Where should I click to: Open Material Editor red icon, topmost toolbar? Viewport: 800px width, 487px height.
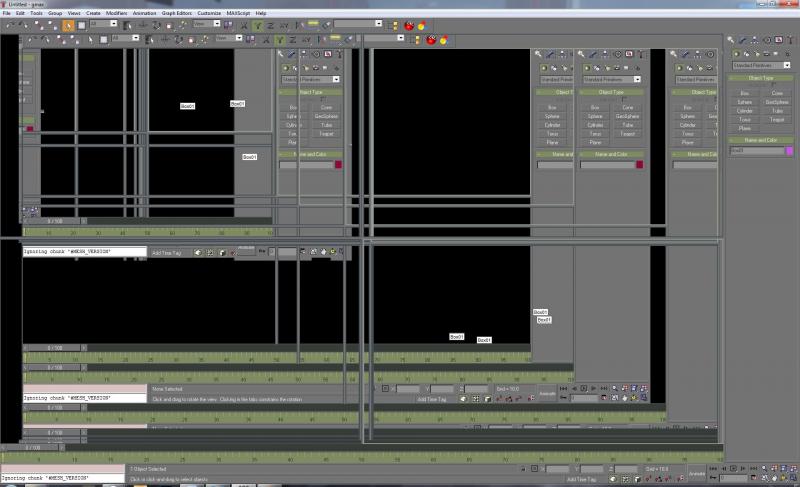pyautogui.click(x=409, y=25)
